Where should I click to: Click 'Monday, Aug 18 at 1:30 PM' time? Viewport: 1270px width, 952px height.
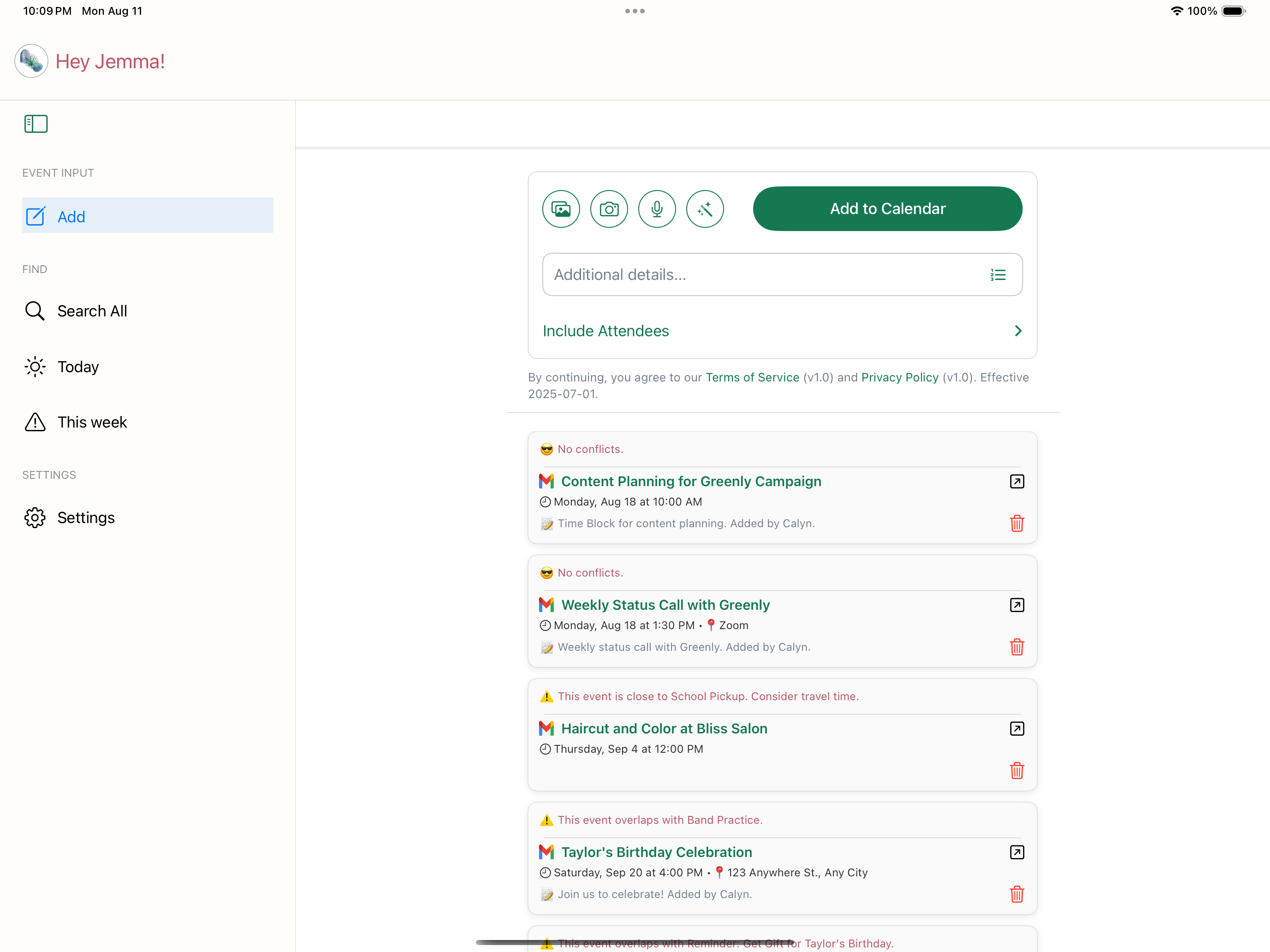(624, 625)
